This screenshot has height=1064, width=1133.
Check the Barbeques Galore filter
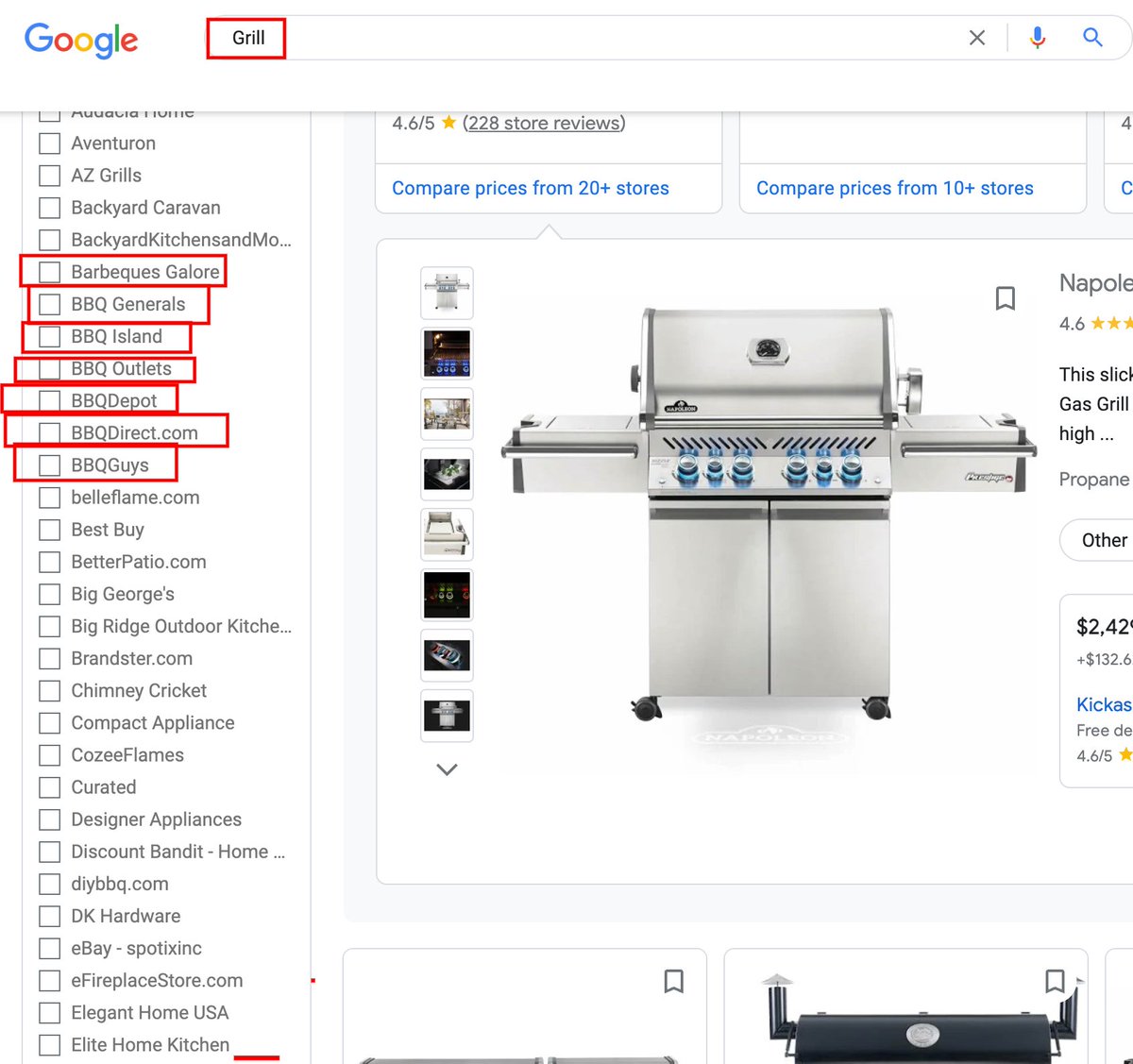point(50,272)
